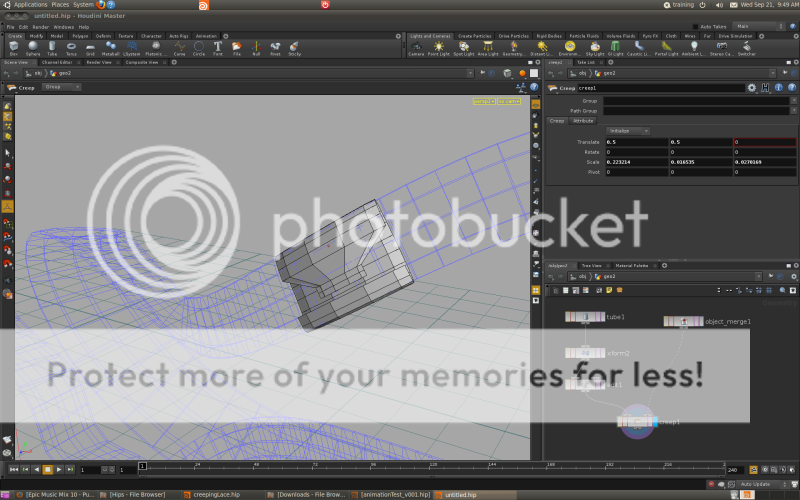This screenshot has width=800, height=500.
Task: Open the Group dropdown beside Creep
Action: point(62,87)
